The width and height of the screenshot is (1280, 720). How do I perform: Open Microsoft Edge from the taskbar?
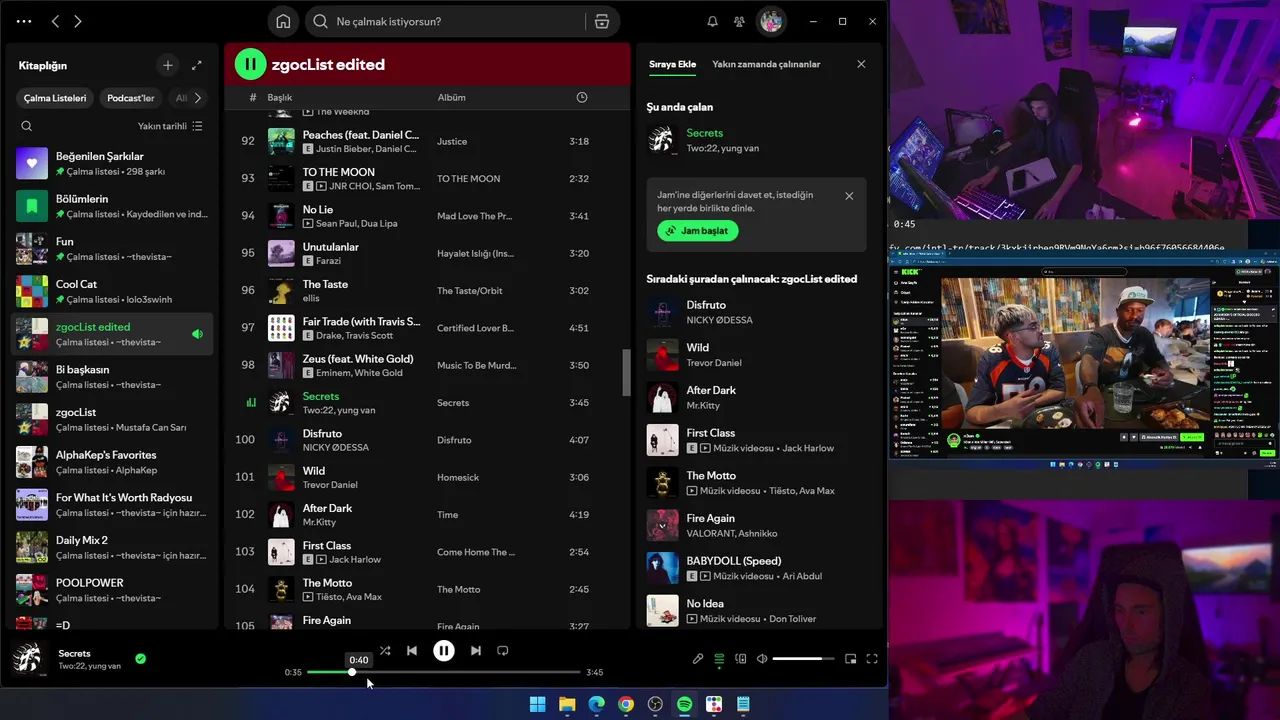[x=596, y=704]
